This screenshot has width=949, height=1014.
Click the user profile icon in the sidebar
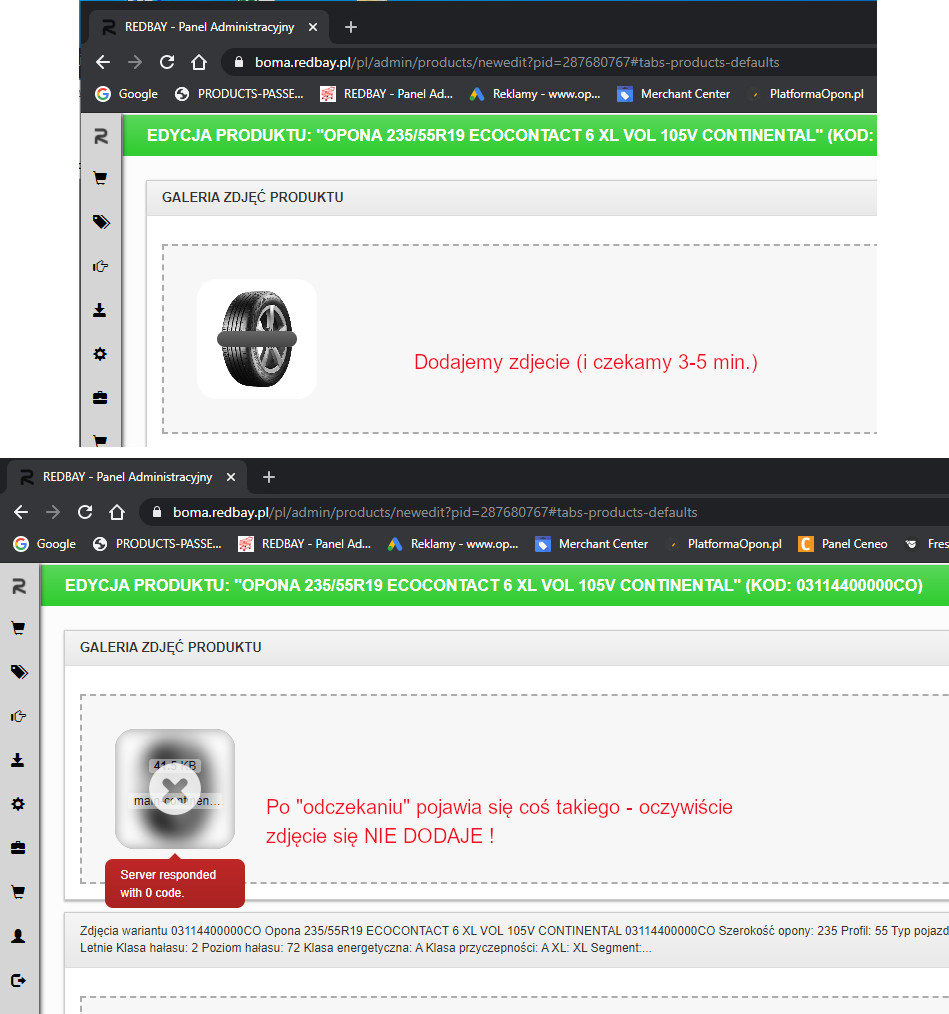click(18, 937)
